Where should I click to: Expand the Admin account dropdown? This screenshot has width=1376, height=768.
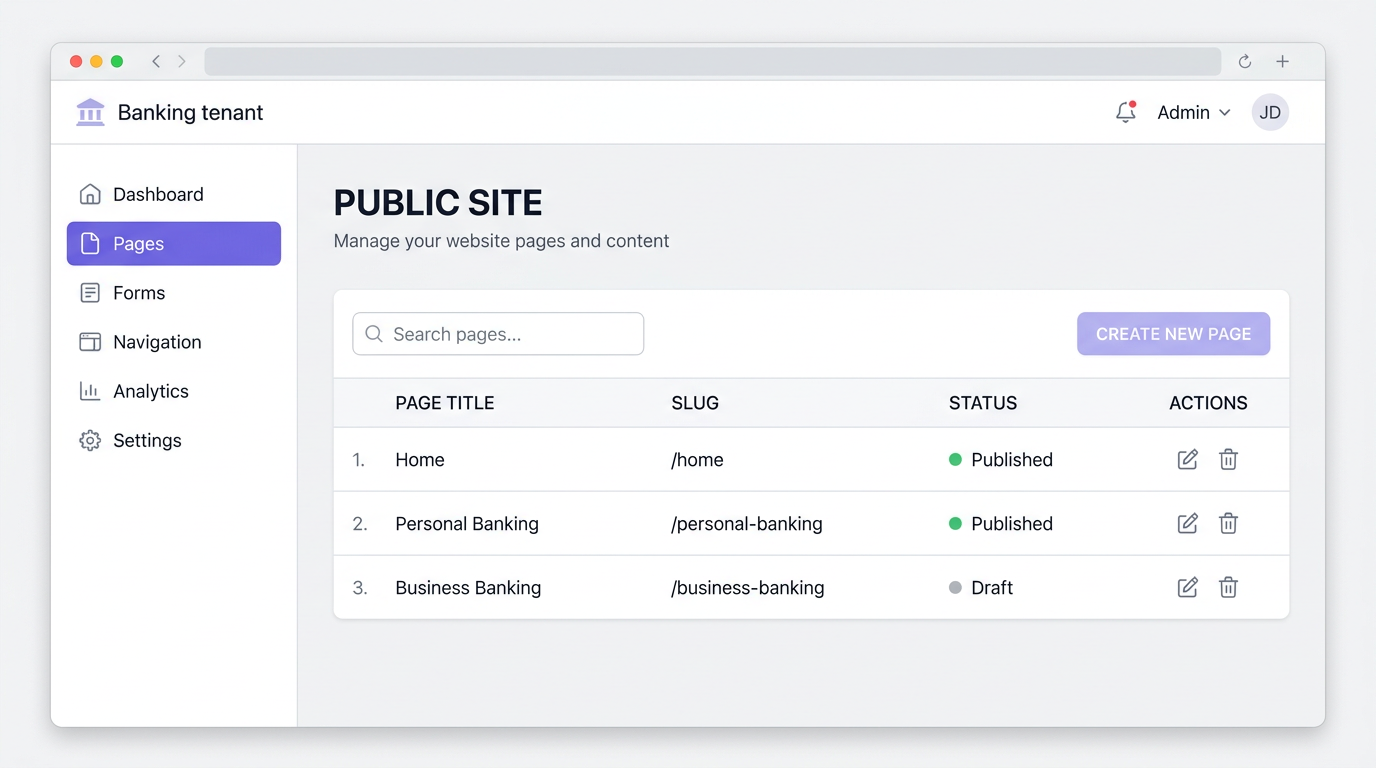pyautogui.click(x=1194, y=113)
